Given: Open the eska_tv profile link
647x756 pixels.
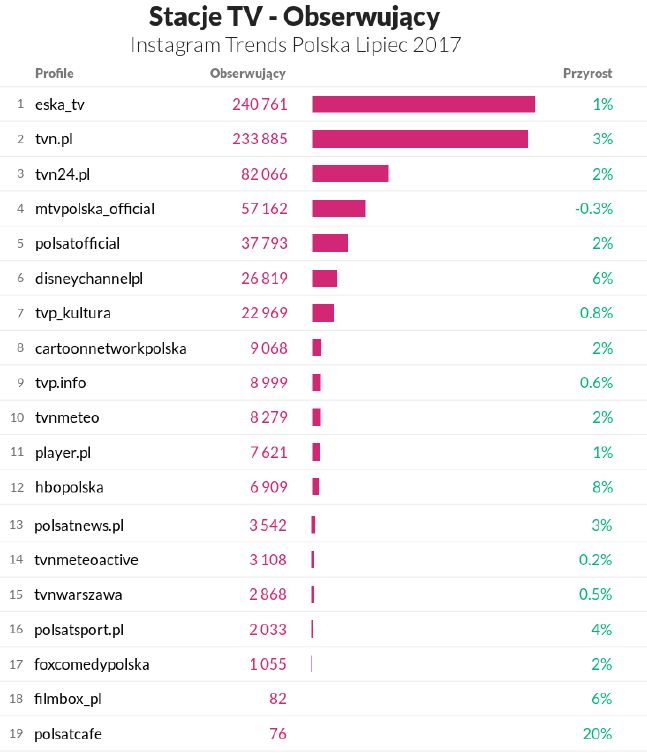Looking at the screenshot, I should click(x=60, y=104).
